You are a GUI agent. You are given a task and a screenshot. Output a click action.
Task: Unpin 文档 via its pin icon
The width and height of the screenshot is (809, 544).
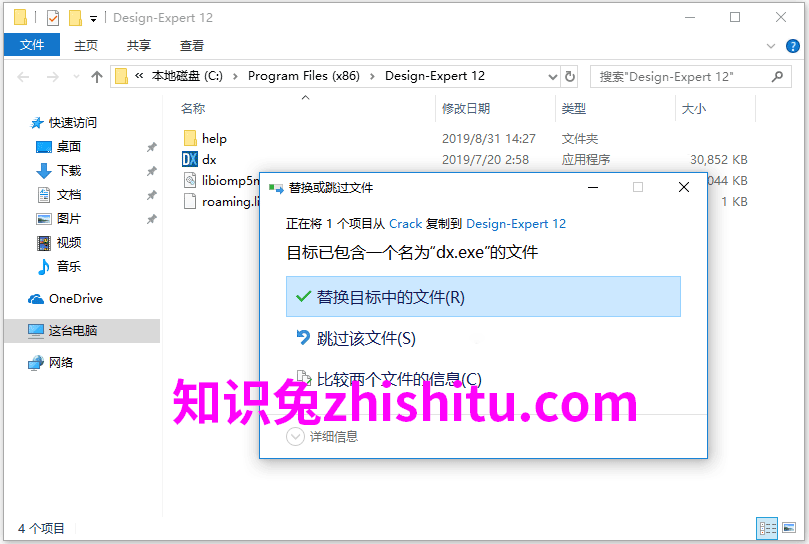click(151, 195)
